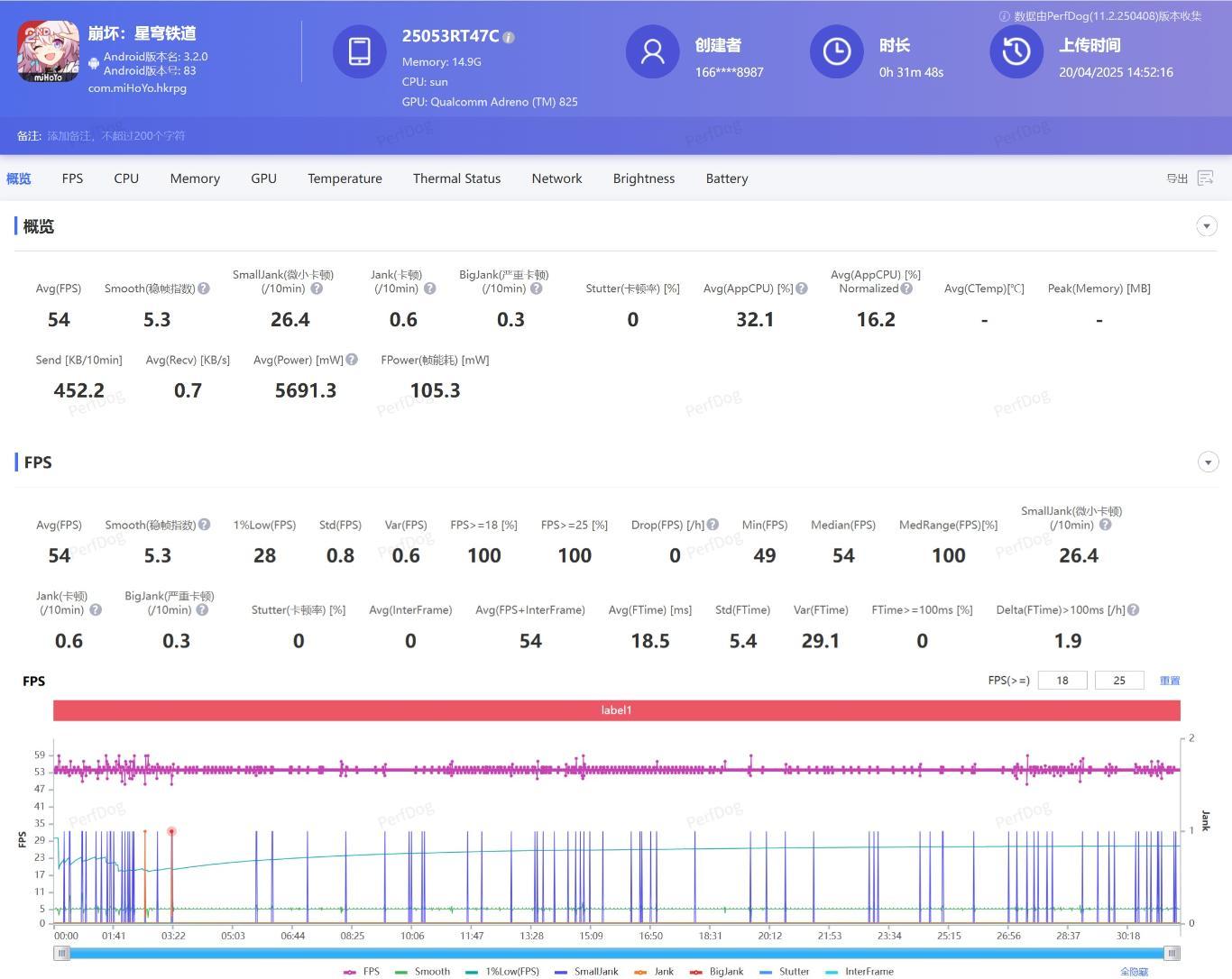Click help icon next to 1%Low(FPS)-row Smooth(稳帧指数)

(205, 525)
